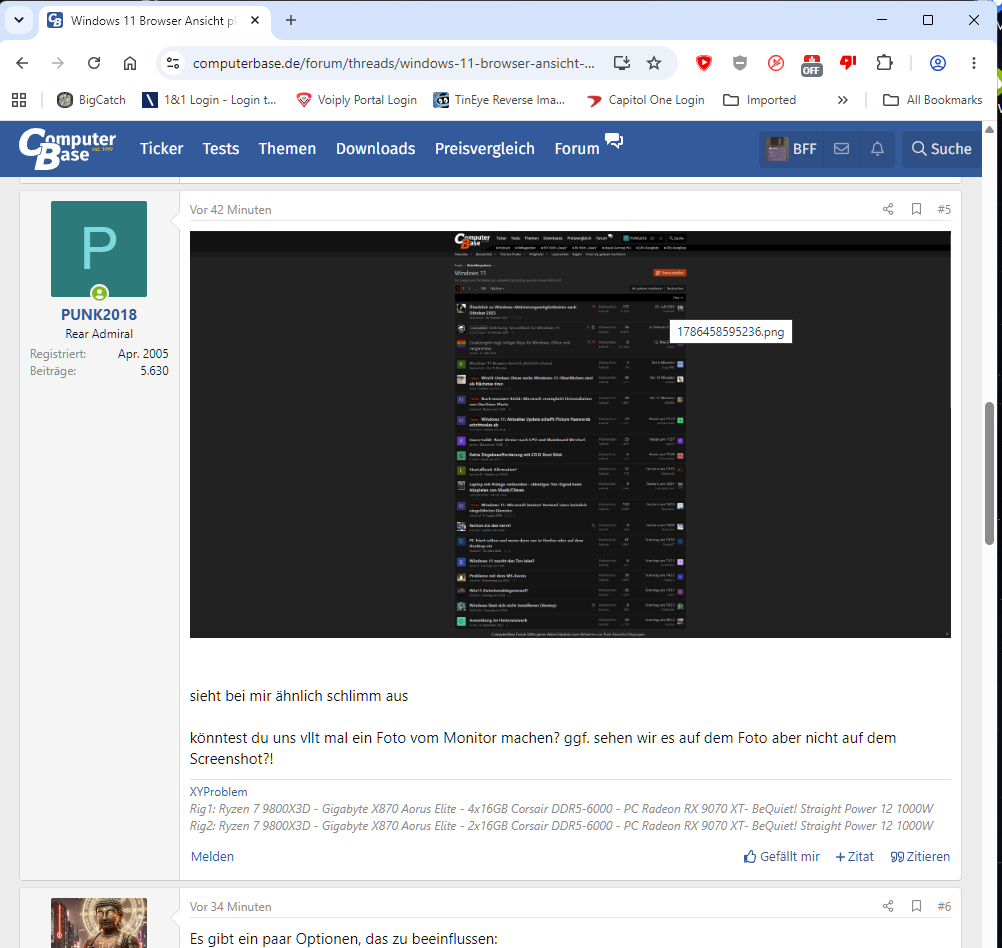Open the Downloads menu item
Image resolution: width=1002 pixels, height=948 pixels.
375,148
